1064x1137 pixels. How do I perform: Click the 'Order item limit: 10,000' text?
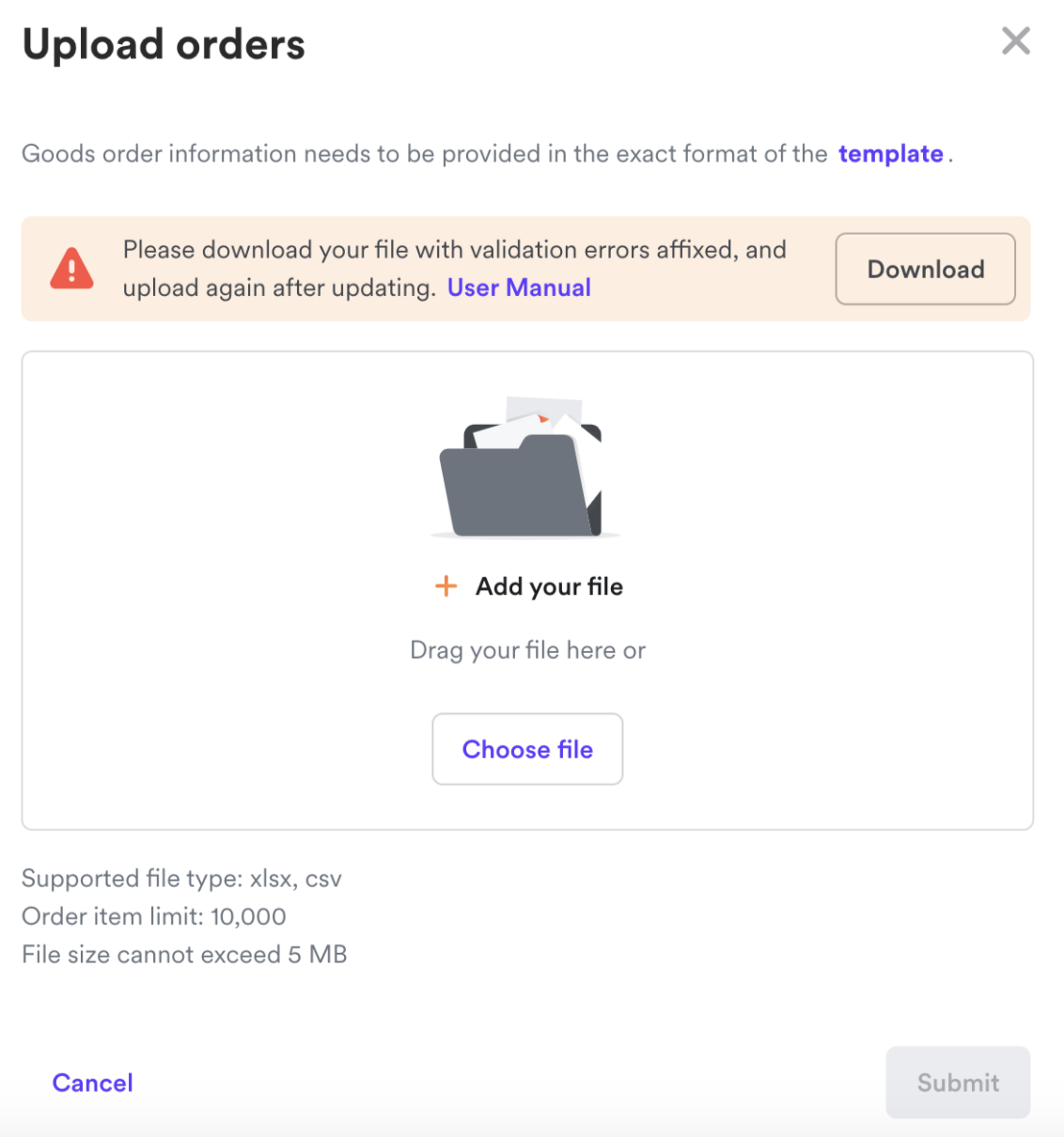(x=154, y=916)
